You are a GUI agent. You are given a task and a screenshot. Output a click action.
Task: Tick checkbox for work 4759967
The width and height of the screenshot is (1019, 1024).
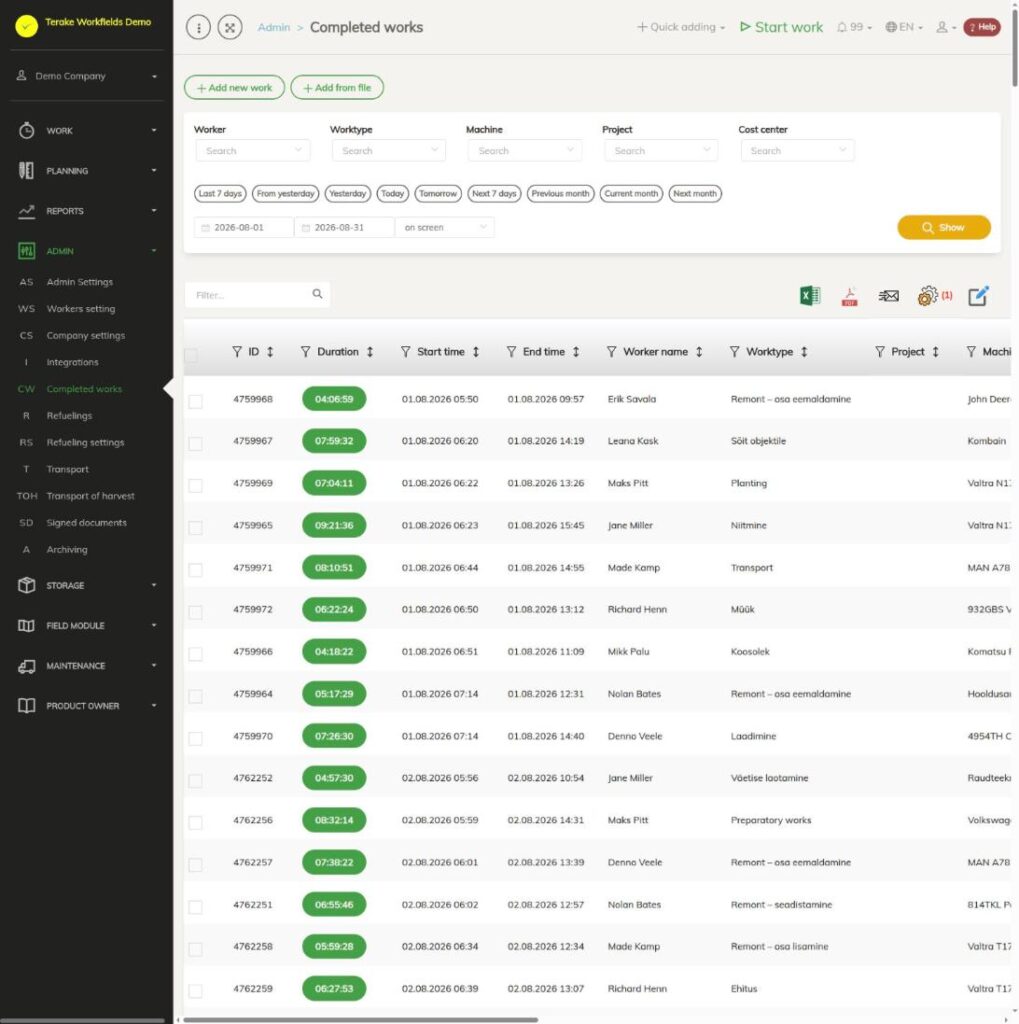point(195,443)
